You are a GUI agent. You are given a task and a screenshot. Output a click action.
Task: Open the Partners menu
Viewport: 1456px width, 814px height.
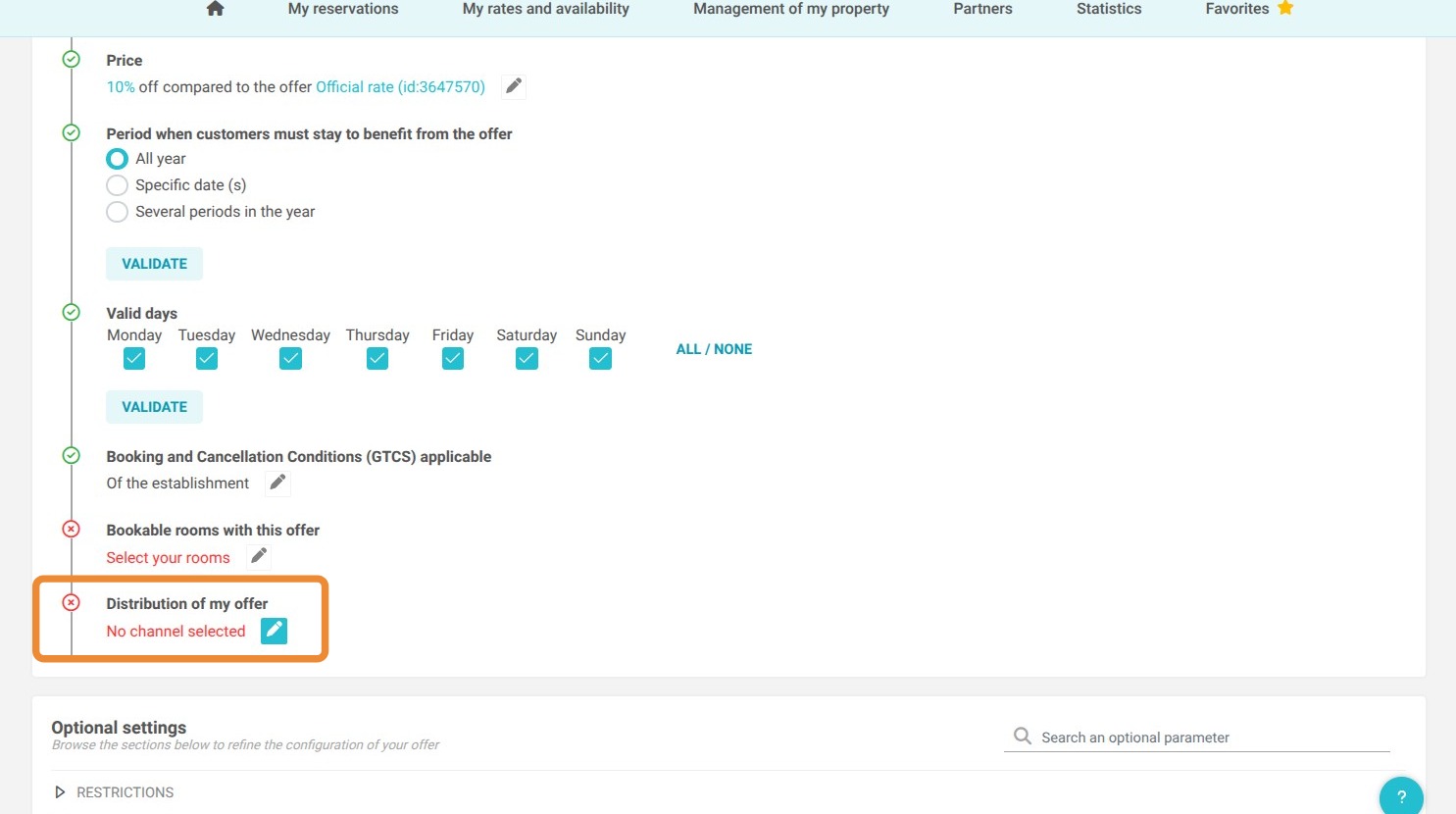pyautogui.click(x=982, y=9)
